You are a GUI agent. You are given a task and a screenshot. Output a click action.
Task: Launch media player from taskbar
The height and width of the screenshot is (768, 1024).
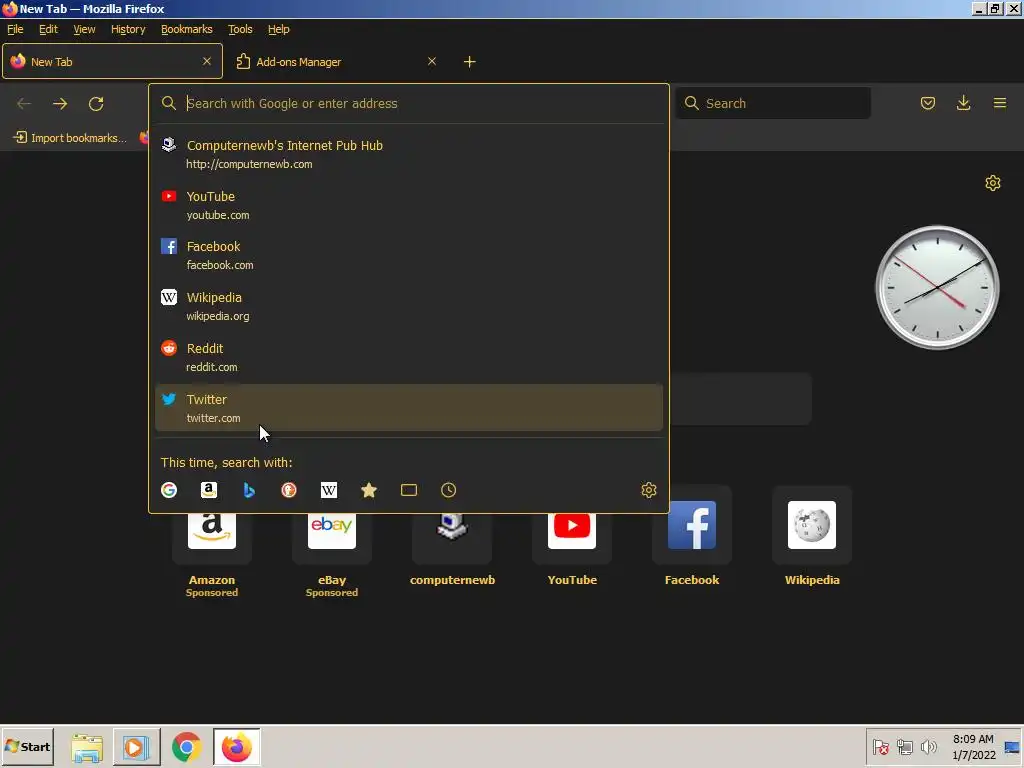[136, 747]
